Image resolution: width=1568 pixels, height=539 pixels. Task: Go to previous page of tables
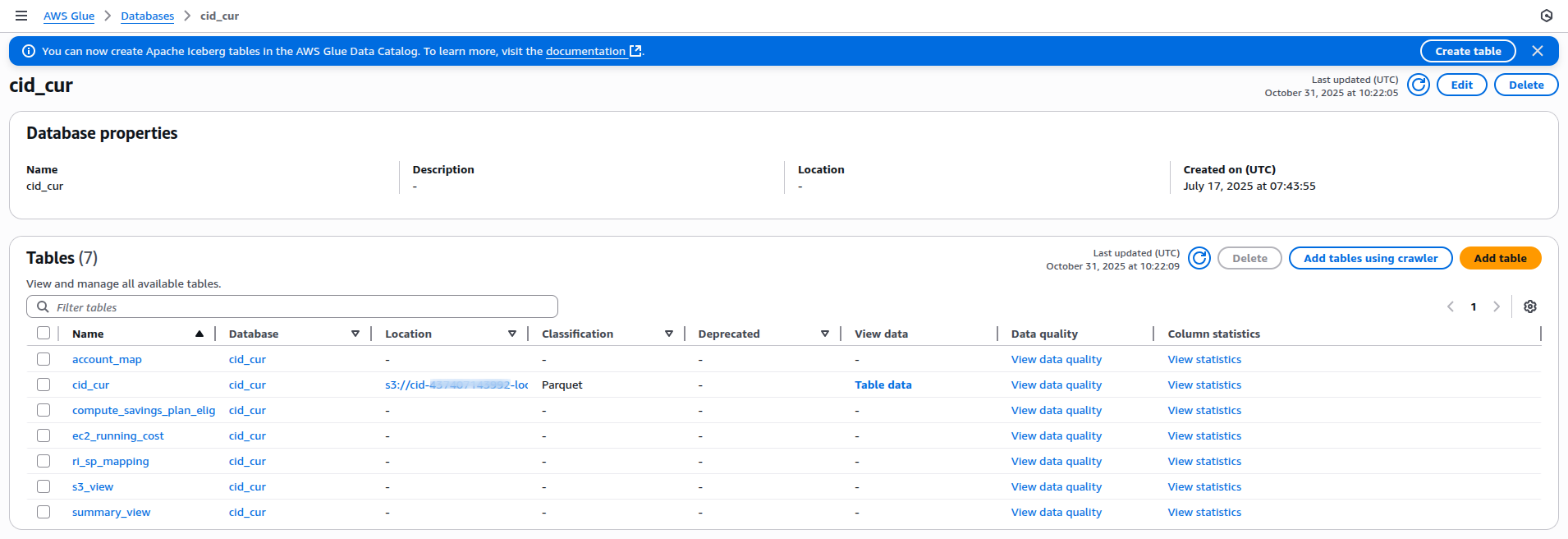pyautogui.click(x=1451, y=306)
